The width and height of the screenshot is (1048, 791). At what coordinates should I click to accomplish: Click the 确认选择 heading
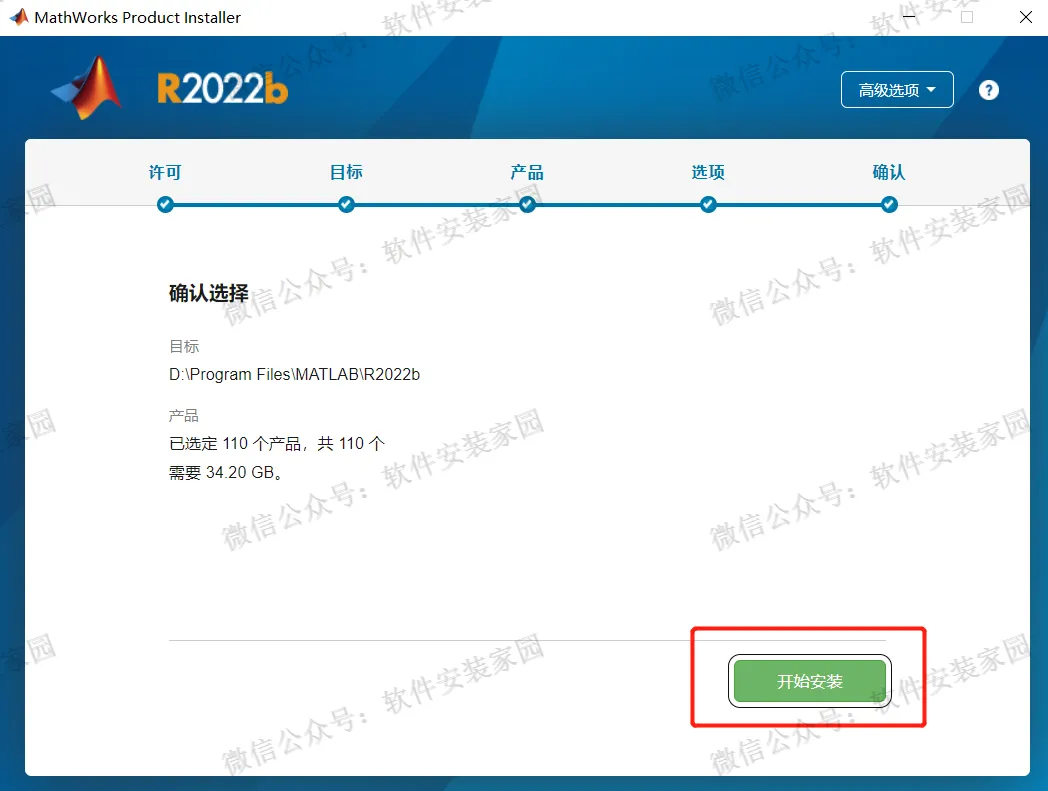click(x=209, y=293)
